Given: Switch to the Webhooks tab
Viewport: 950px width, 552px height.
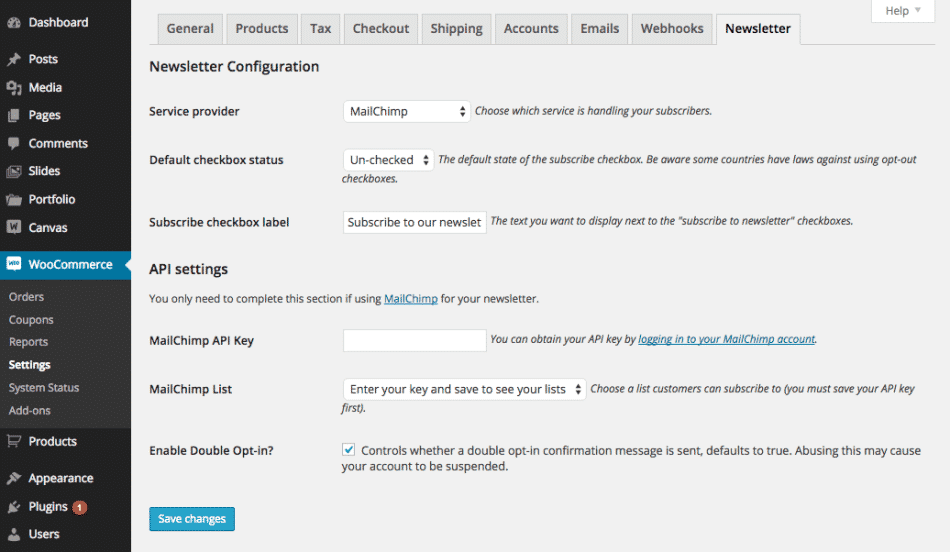Looking at the screenshot, I should click(672, 29).
